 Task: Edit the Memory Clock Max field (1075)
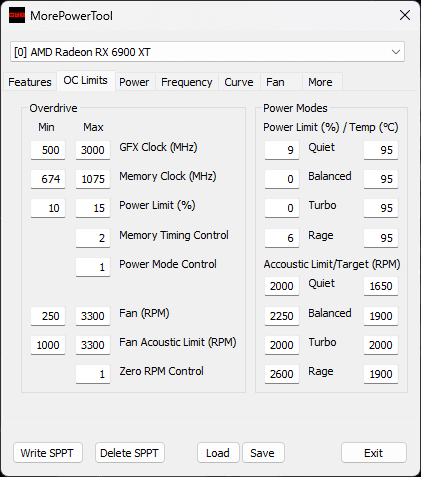pos(93,179)
